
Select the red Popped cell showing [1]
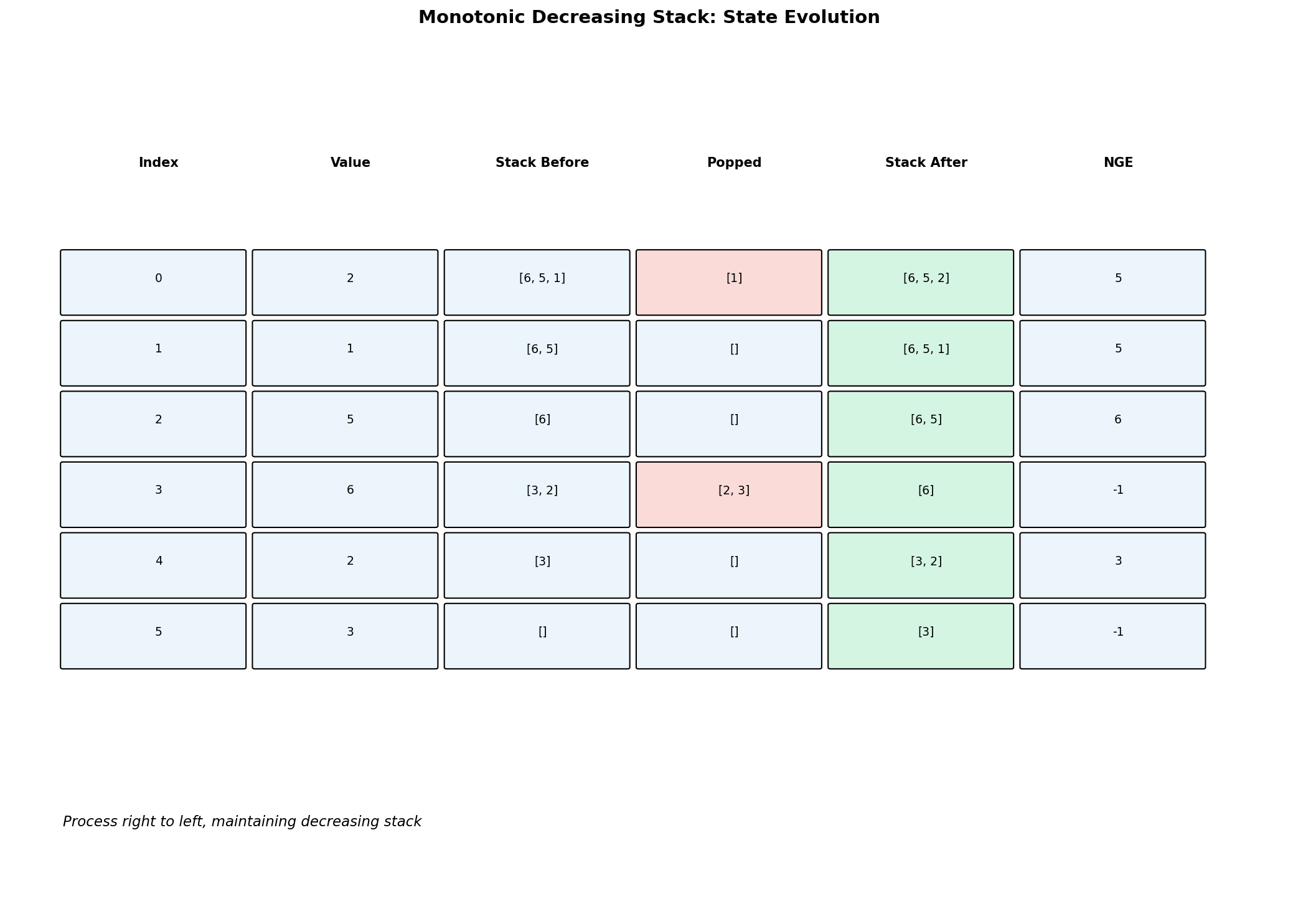tap(729, 283)
